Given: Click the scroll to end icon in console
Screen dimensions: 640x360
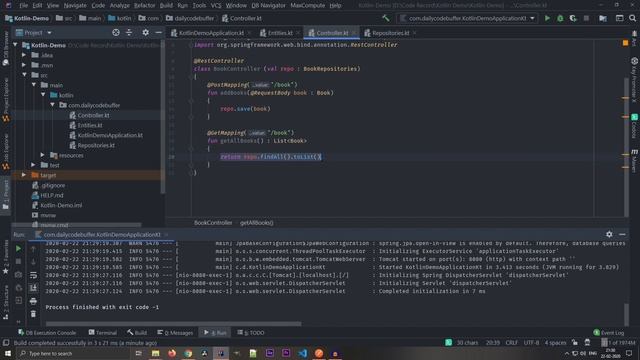Looking at the screenshot, I should pos(33,288).
